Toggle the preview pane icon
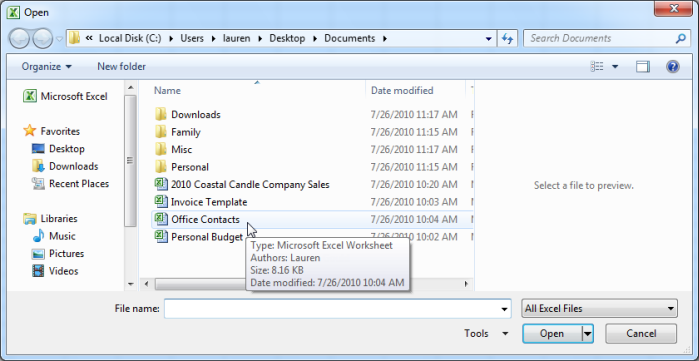This screenshot has height=361, width=699. pyautogui.click(x=642, y=67)
